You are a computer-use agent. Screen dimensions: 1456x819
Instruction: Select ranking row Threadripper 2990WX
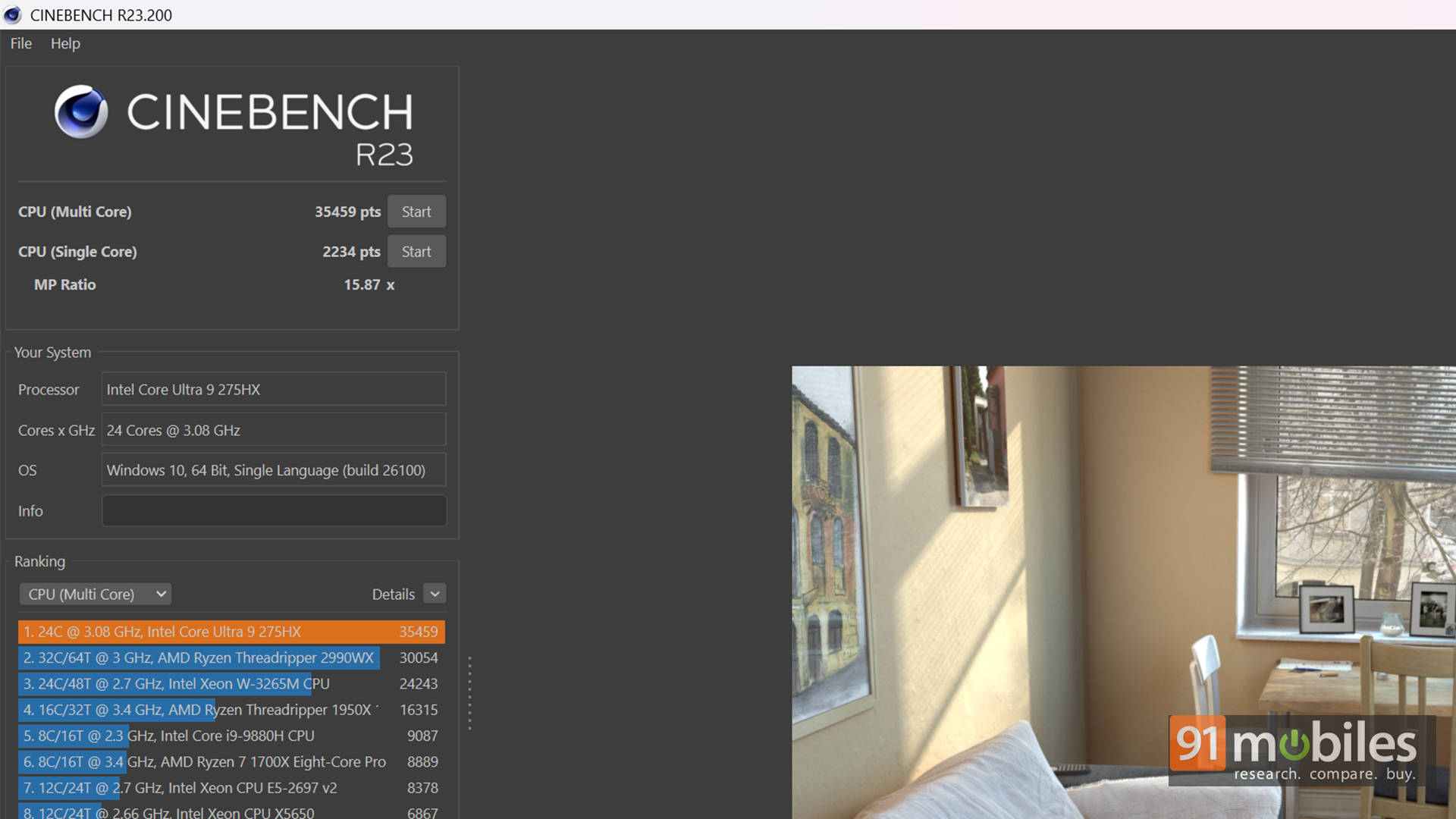tap(231, 657)
